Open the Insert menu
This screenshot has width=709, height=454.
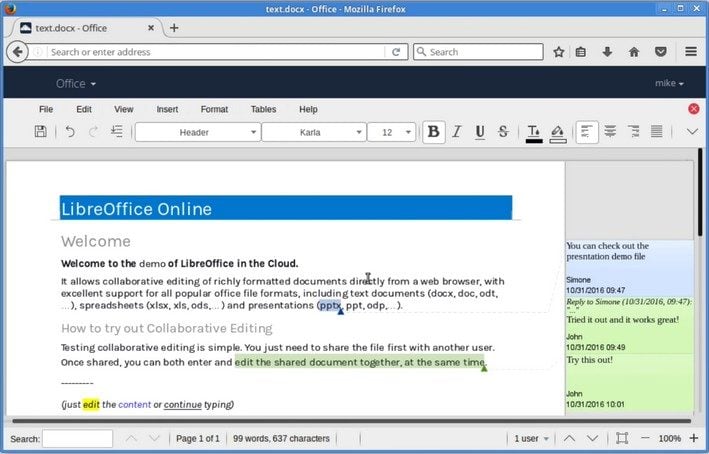click(x=167, y=109)
